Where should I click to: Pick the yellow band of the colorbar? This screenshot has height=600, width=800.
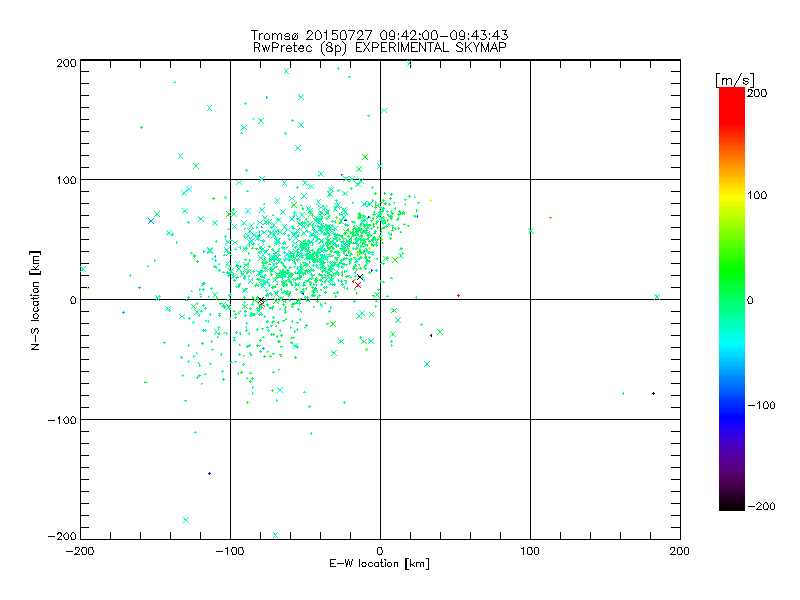[732, 195]
